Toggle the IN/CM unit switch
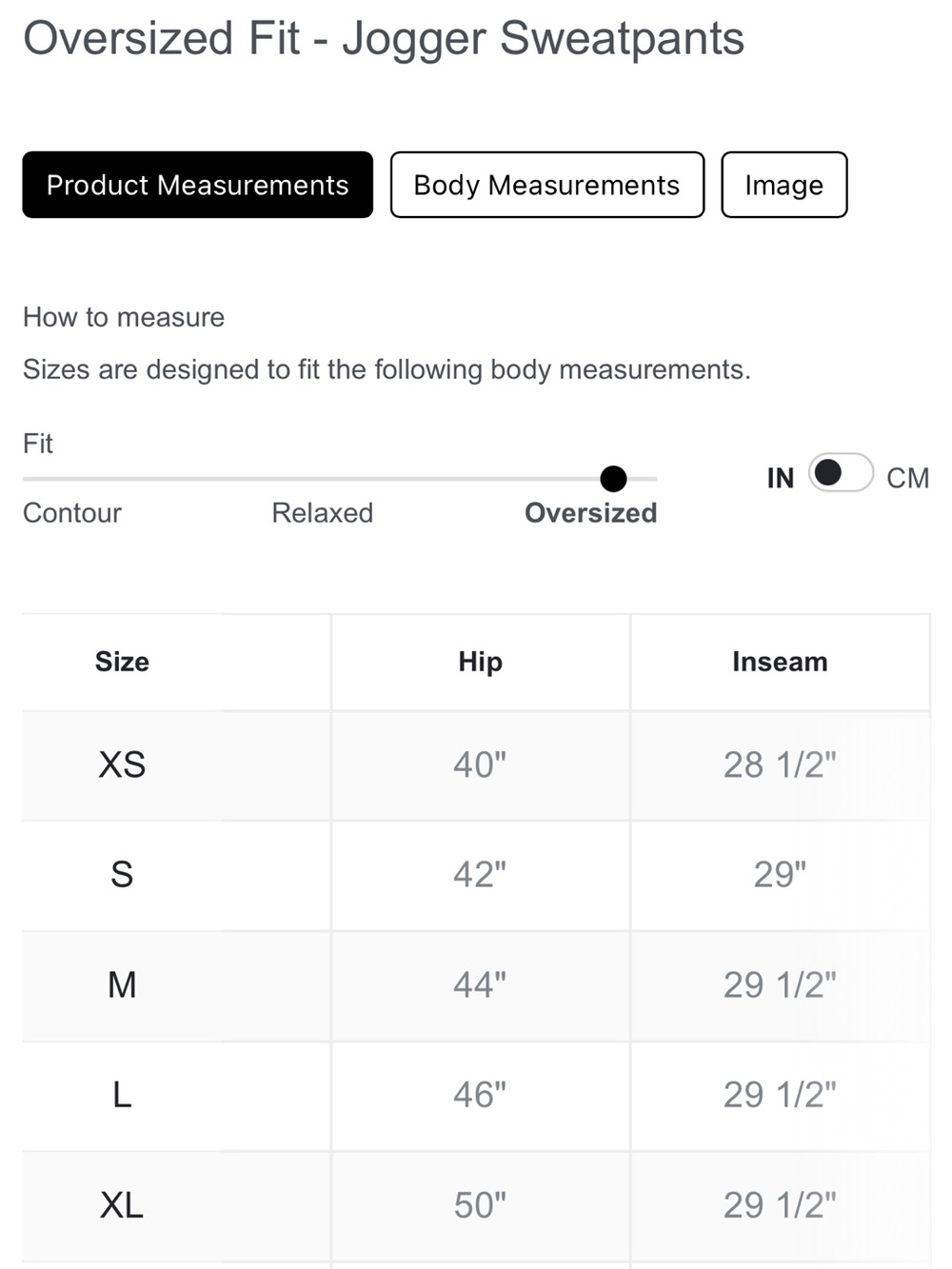952x1269 pixels. [x=841, y=473]
